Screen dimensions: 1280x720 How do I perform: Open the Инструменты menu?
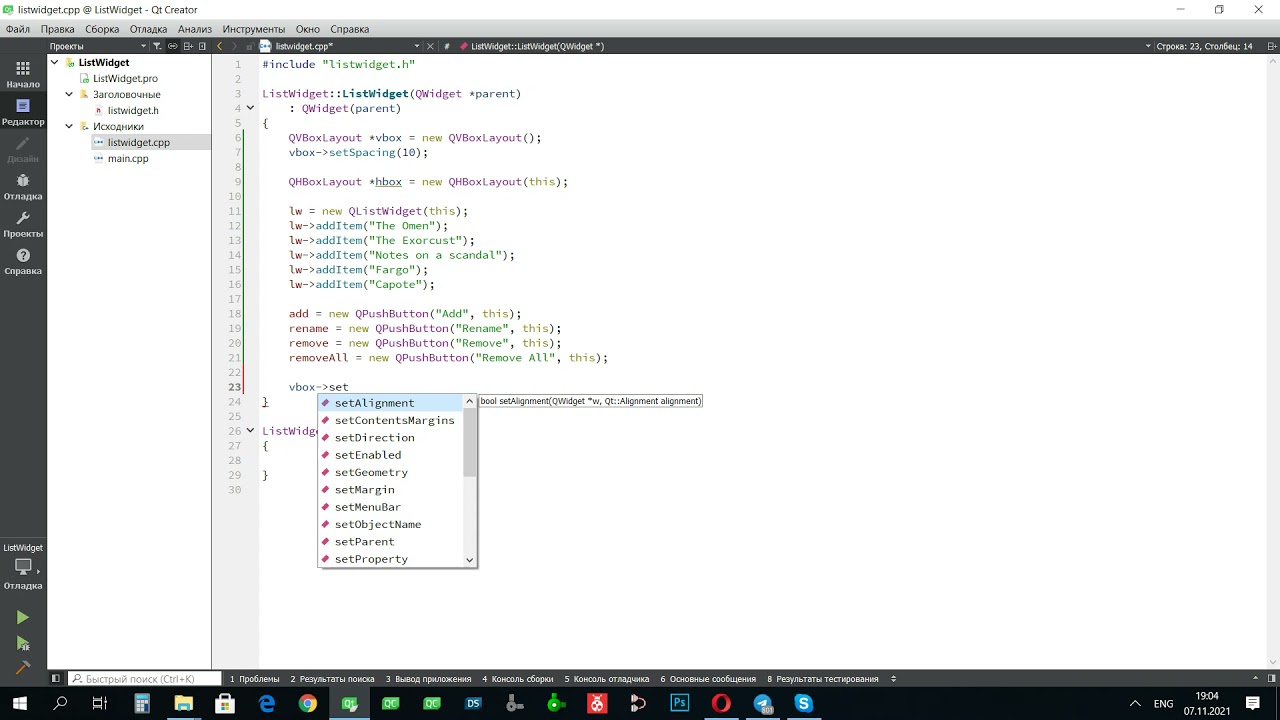254,29
